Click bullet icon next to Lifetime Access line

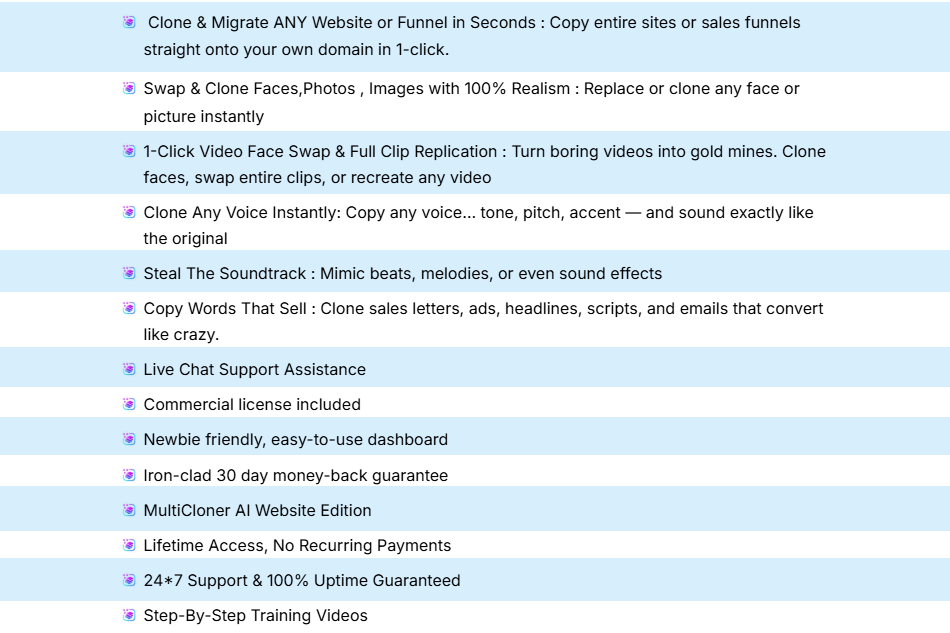pos(129,545)
